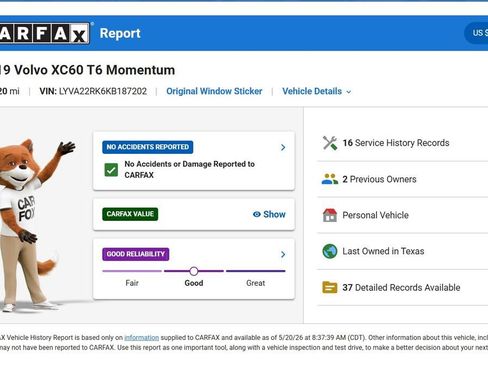Open the Original Window Sticker link
The width and height of the screenshot is (488, 366).
coord(214,91)
